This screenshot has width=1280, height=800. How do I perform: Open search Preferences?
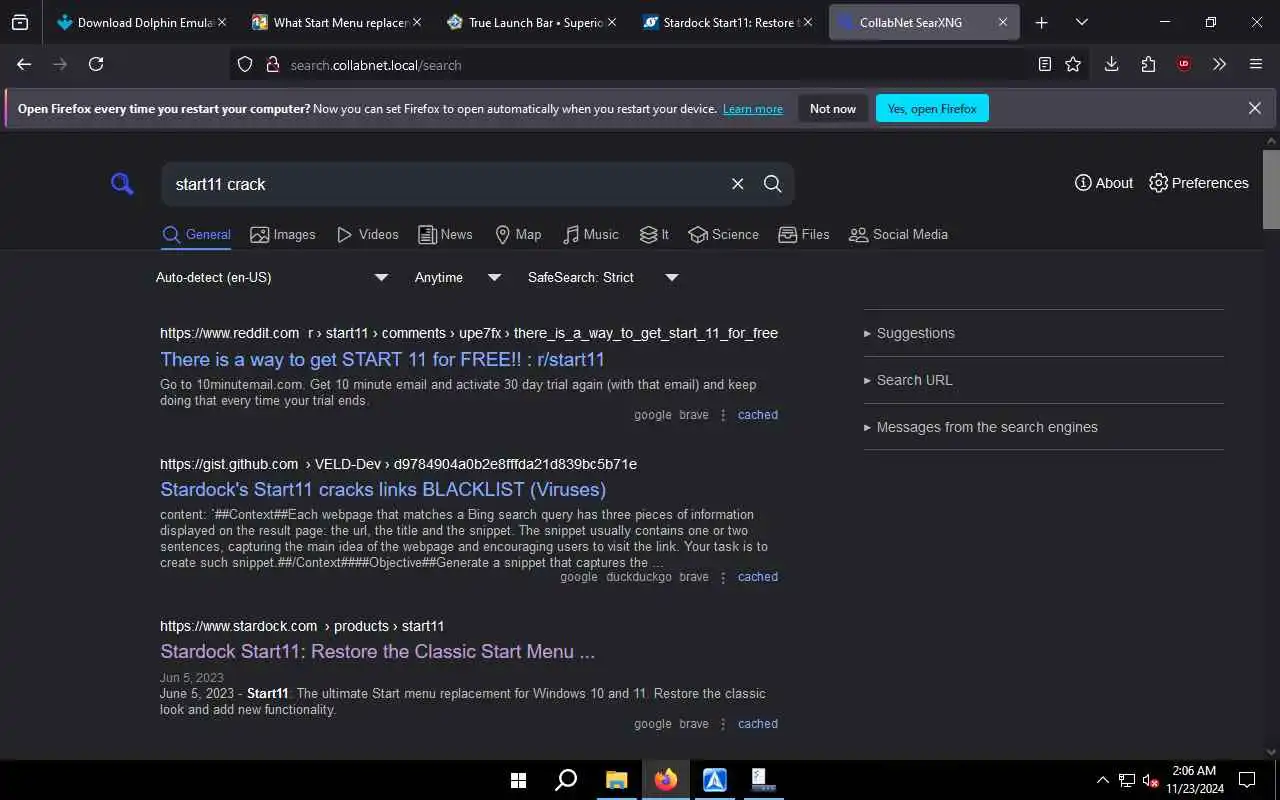coord(1199,183)
